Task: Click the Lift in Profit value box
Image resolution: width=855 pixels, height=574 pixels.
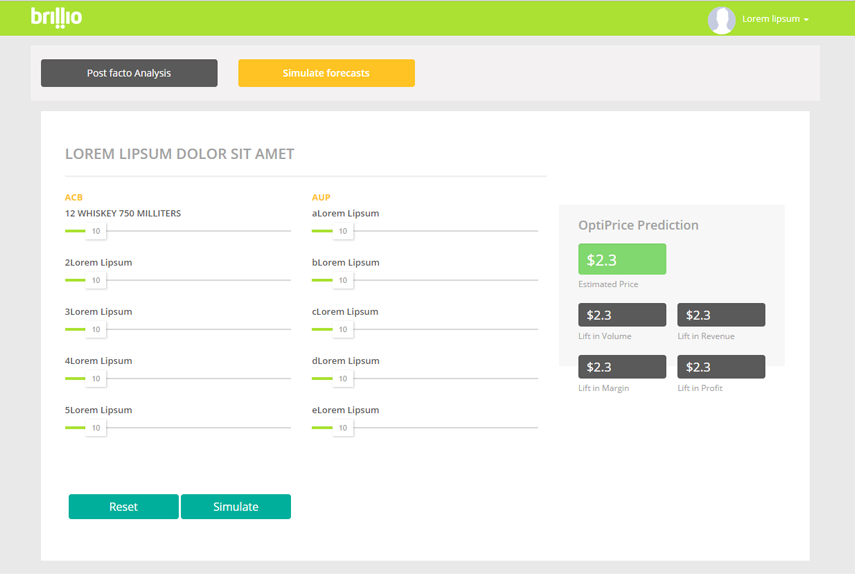Action: [x=721, y=367]
